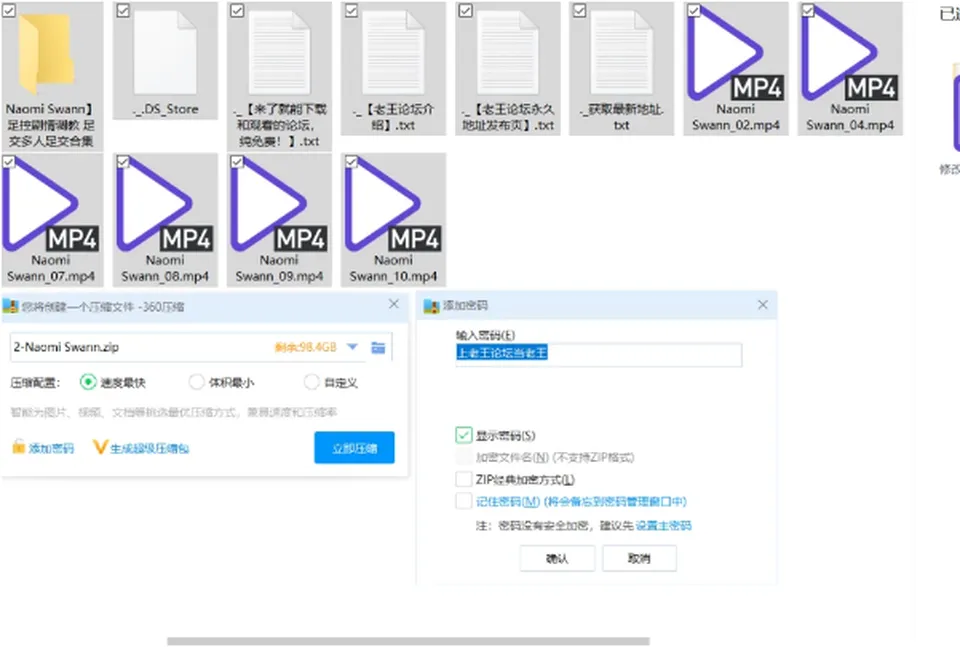The height and width of the screenshot is (647, 960).
Task: Confirm the password with the 确认 button
Action: click(557, 558)
